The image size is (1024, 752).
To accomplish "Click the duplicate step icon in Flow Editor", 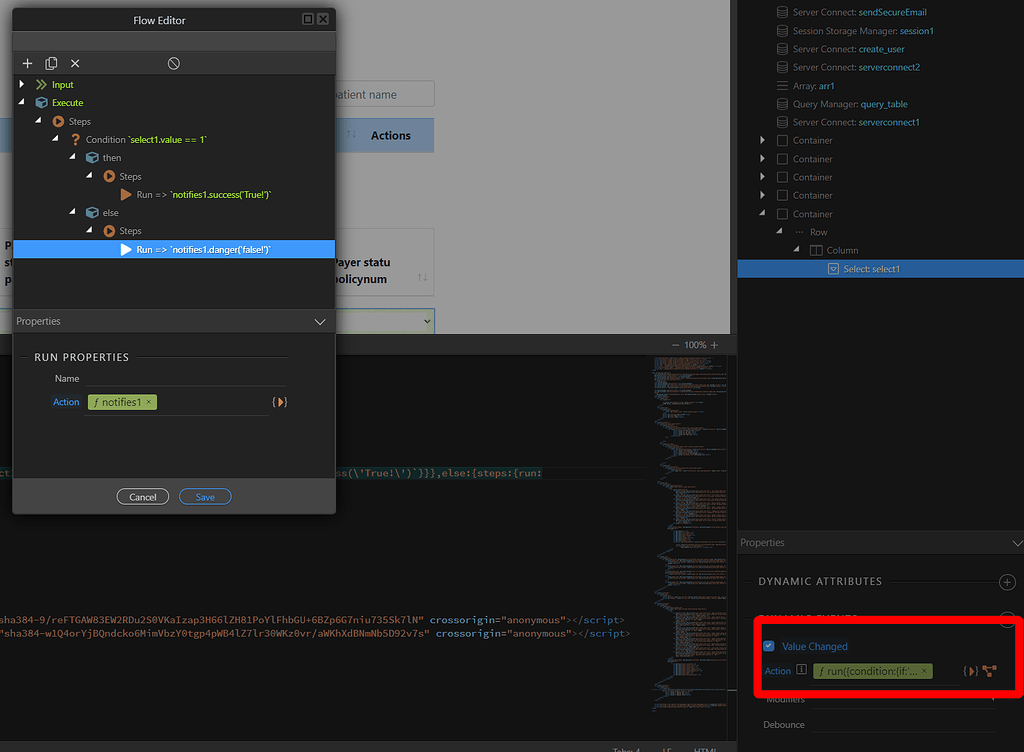I will click(51, 63).
